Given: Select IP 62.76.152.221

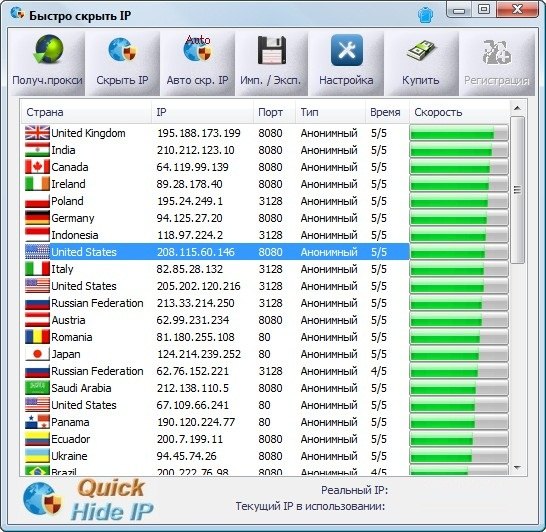Looking at the screenshot, I should tap(192, 371).
